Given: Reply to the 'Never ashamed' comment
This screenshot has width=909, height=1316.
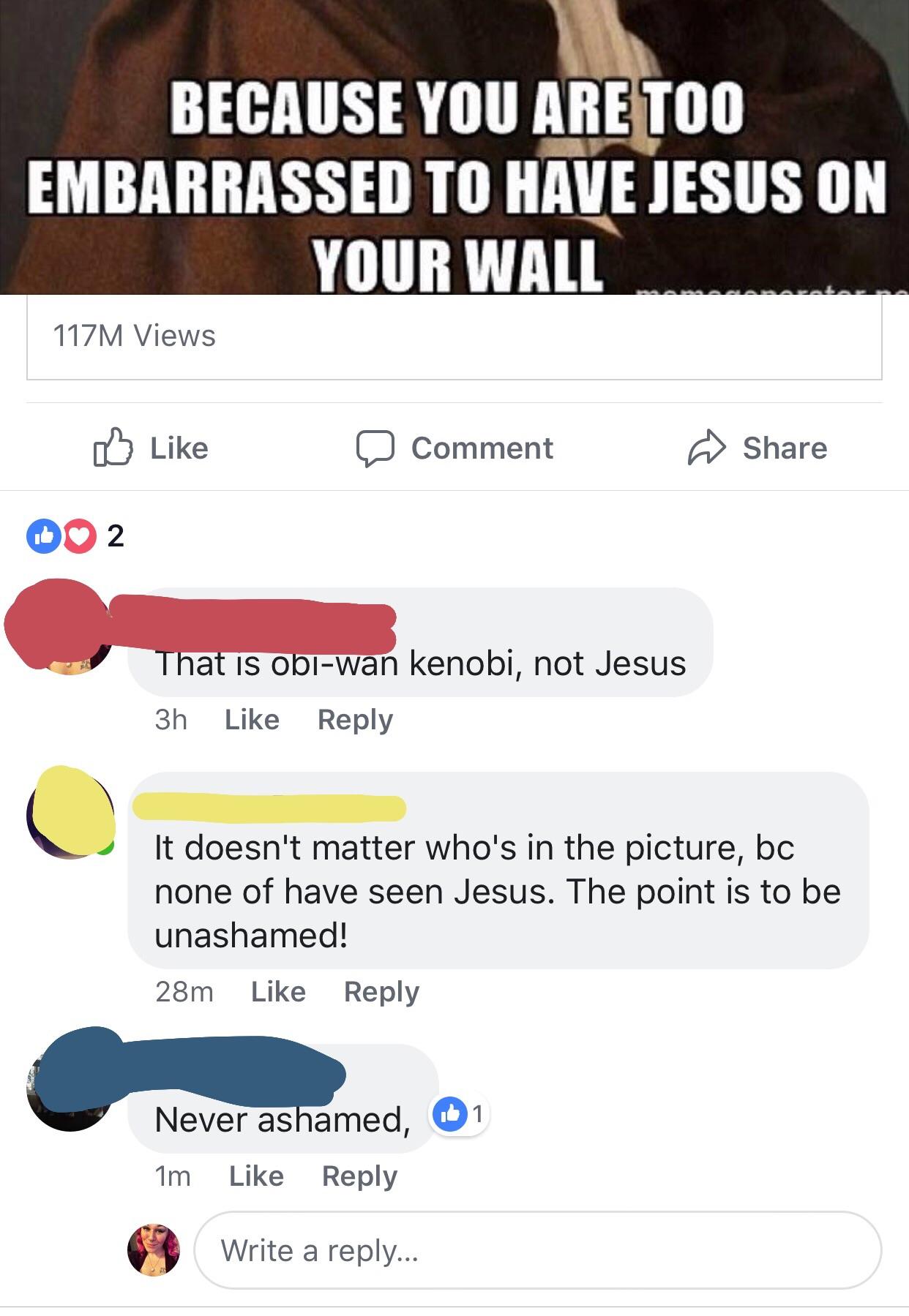Looking at the screenshot, I should [x=359, y=1176].
